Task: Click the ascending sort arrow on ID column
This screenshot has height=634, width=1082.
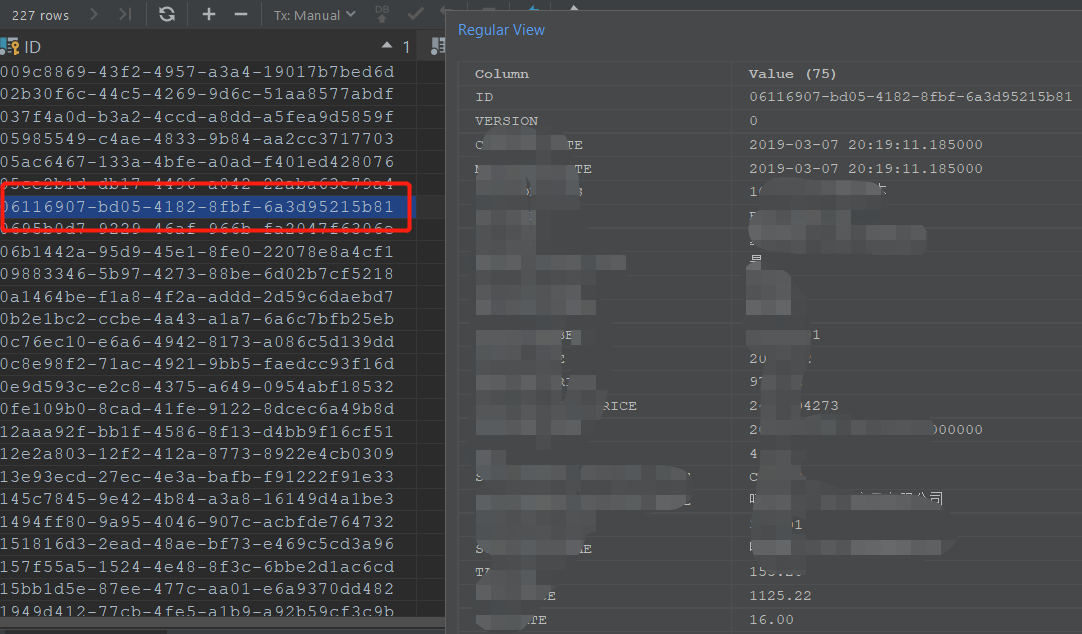Action: point(386,46)
